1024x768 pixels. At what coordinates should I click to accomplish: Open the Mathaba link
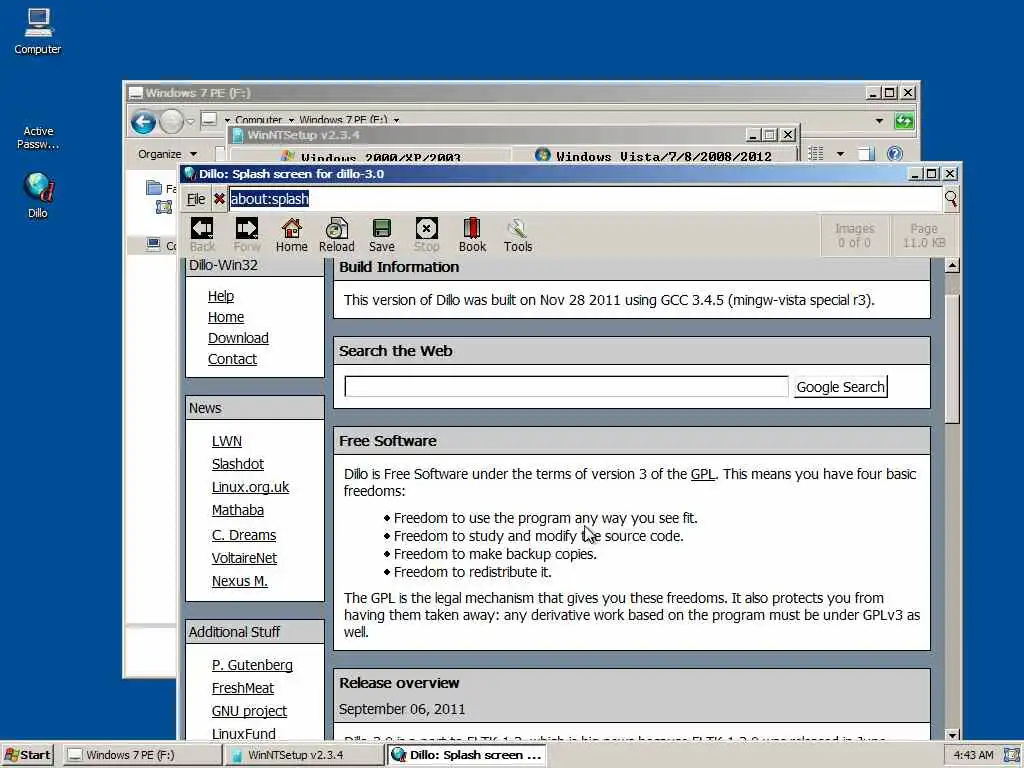tap(238, 509)
